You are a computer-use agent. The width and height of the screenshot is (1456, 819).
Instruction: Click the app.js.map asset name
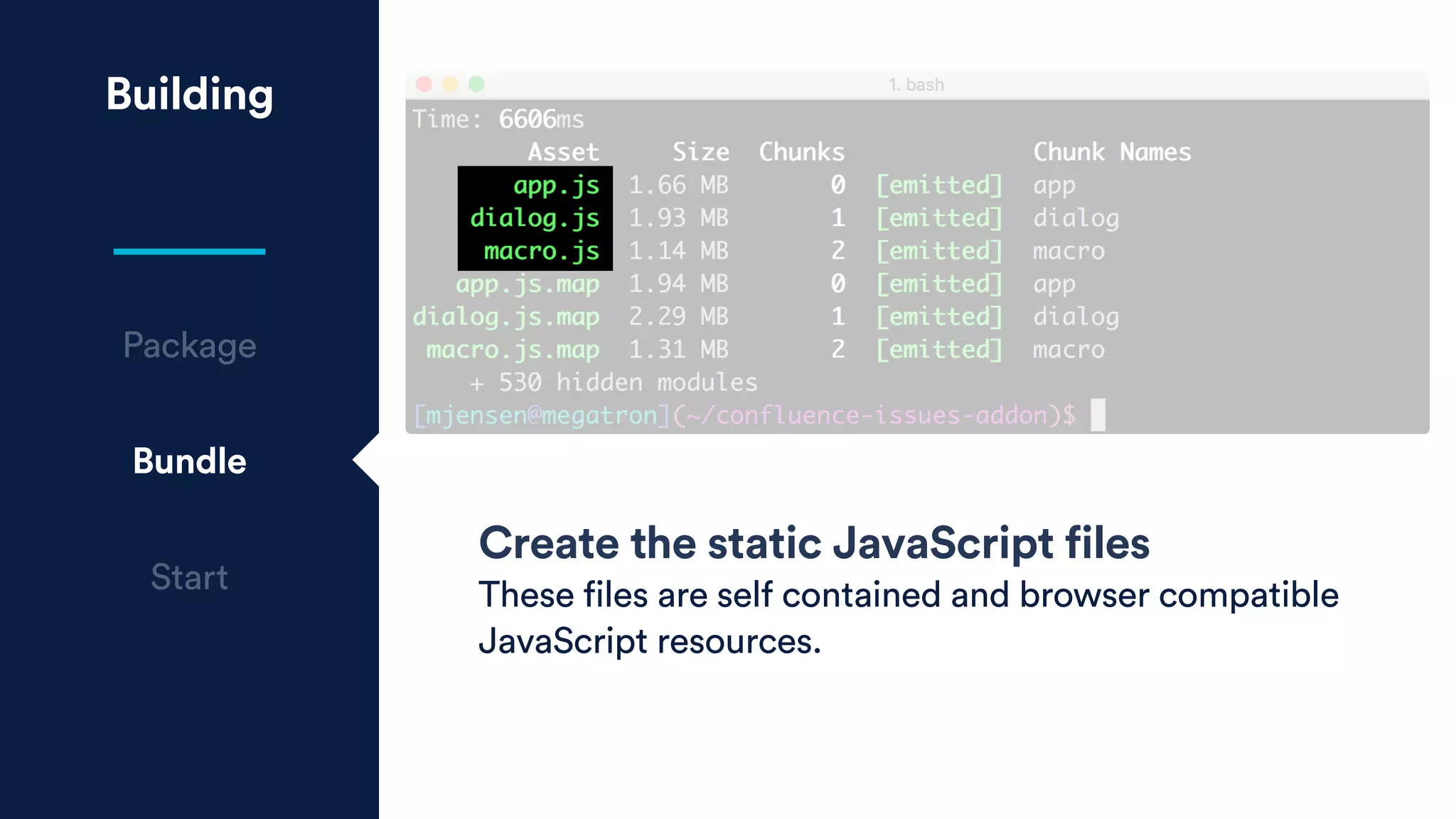tap(528, 284)
